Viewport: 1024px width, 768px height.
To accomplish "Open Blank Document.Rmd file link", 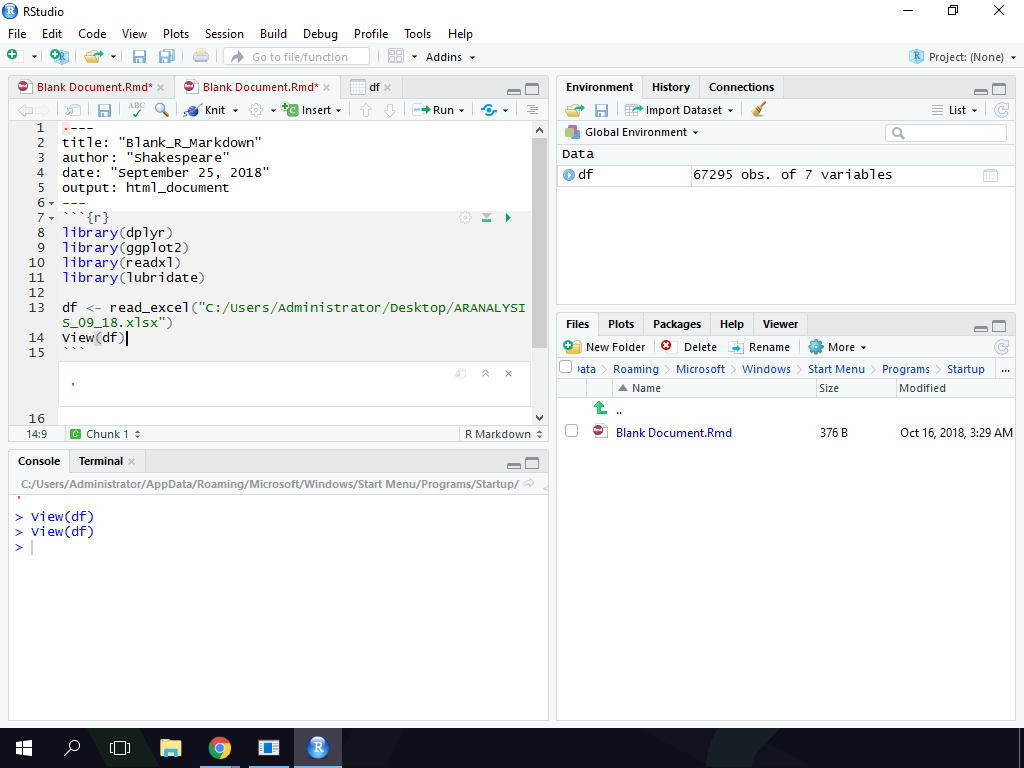I will 673,432.
